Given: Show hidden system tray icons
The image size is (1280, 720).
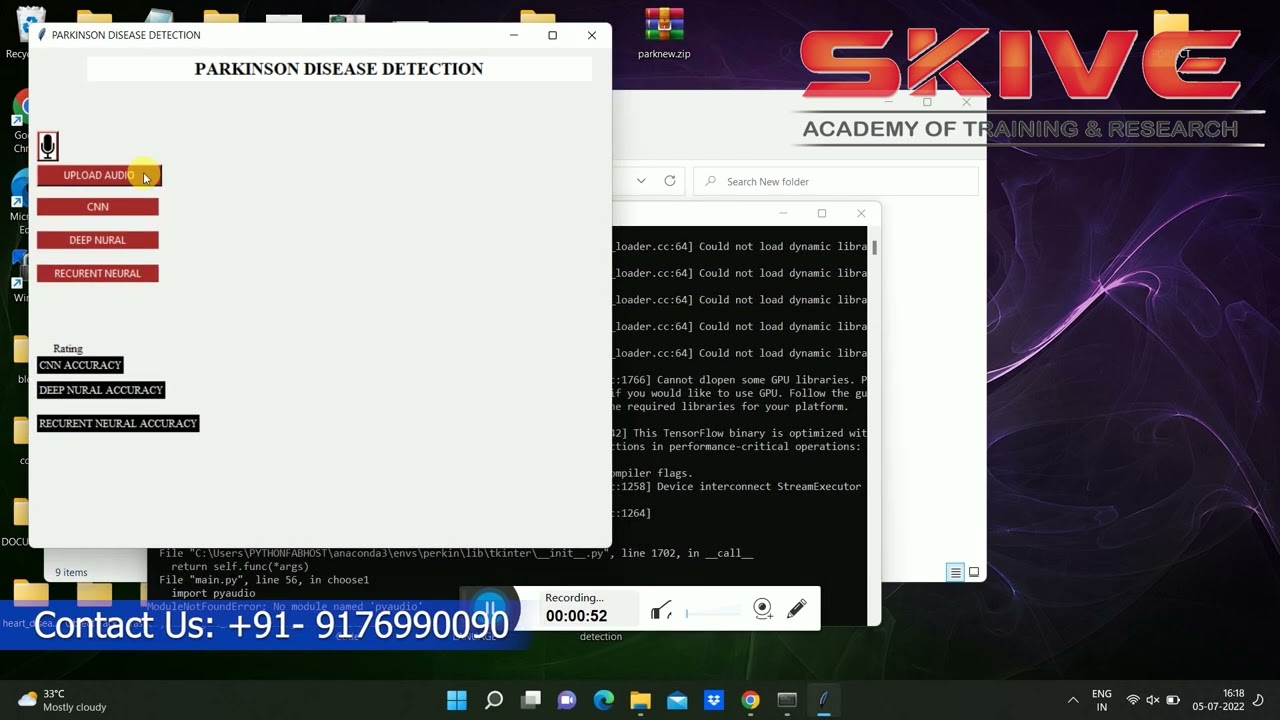Looking at the screenshot, I should (x=1073, y=700).
